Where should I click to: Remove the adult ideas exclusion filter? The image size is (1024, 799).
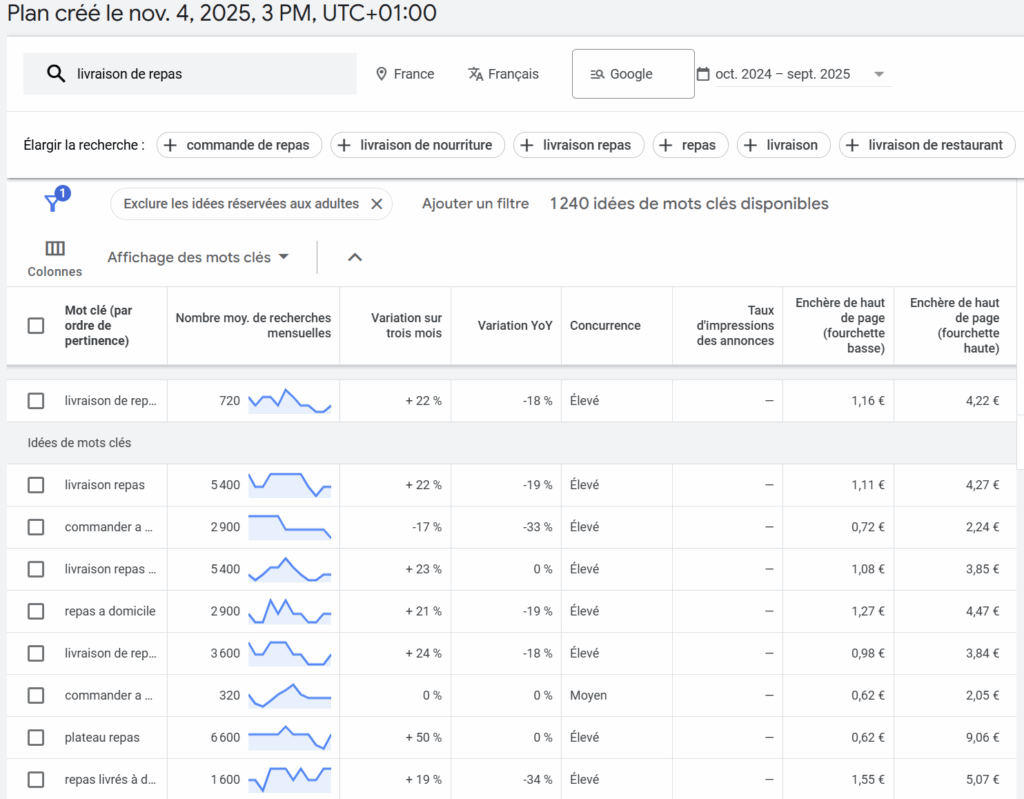pos(377,204)
